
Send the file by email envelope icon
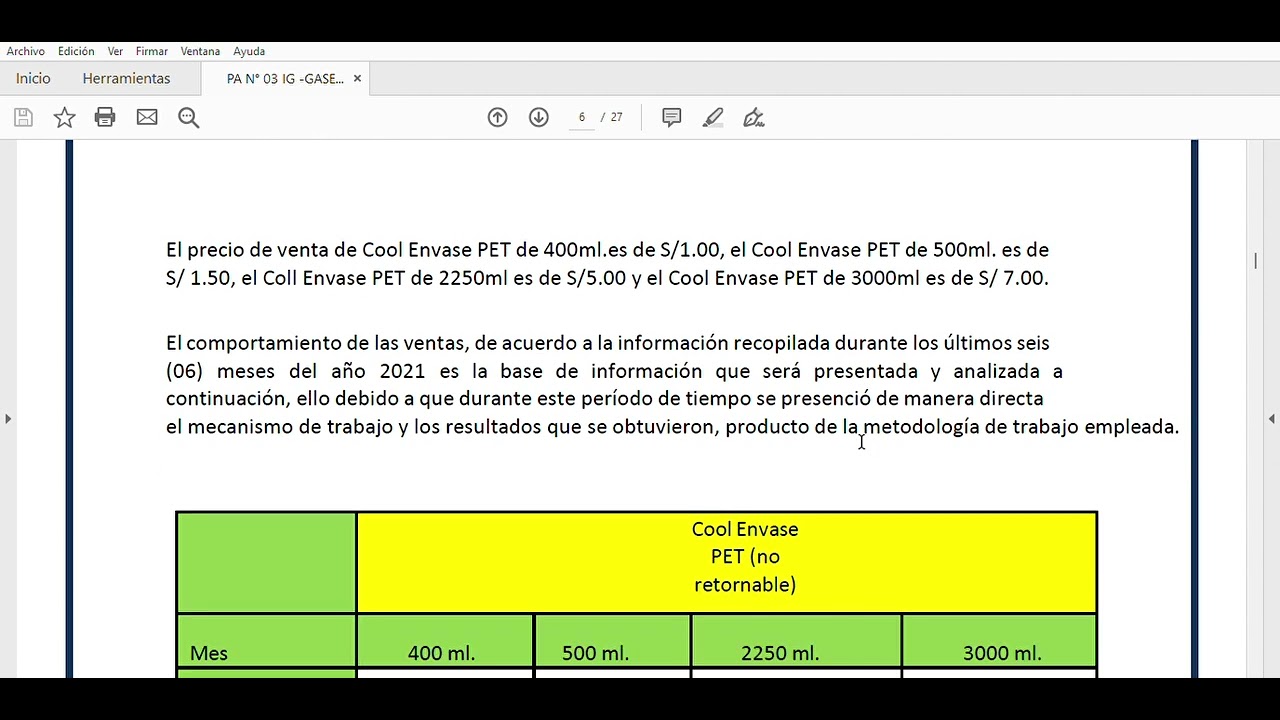(147, 118)
